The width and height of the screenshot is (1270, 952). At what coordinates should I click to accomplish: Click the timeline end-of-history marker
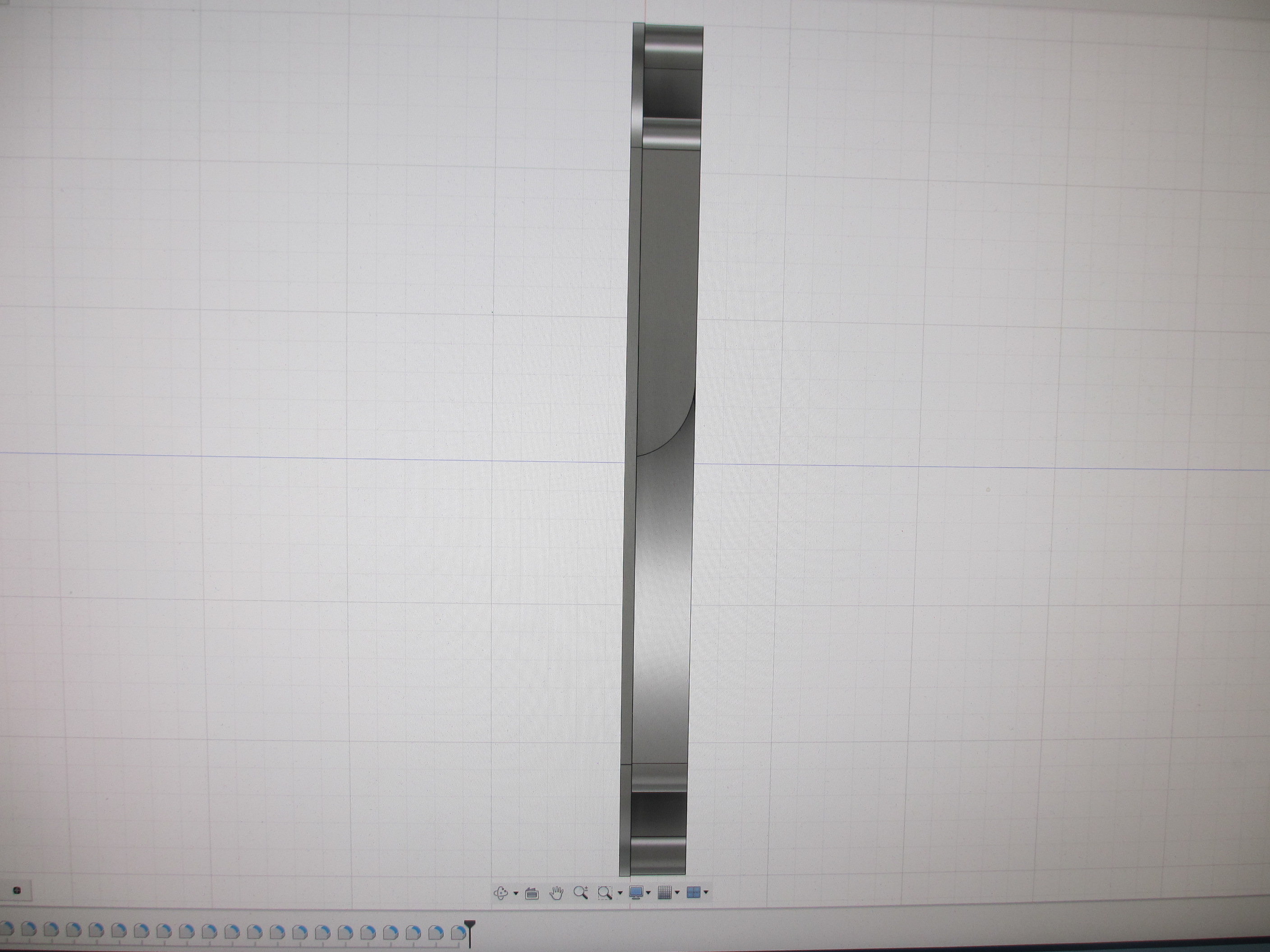tap(470, 934)
